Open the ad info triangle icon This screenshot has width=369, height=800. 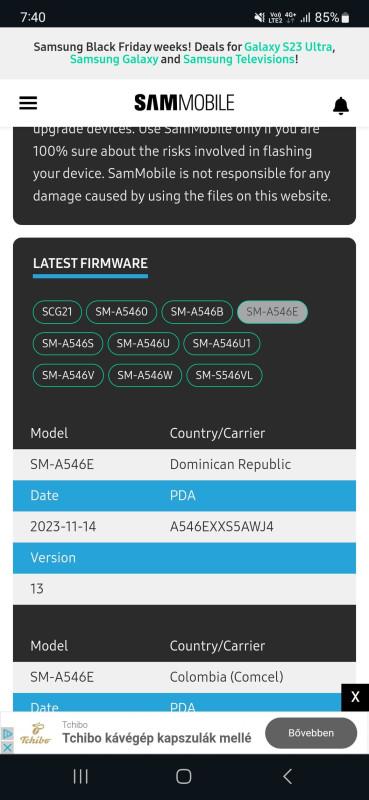[x=7, y=733]
